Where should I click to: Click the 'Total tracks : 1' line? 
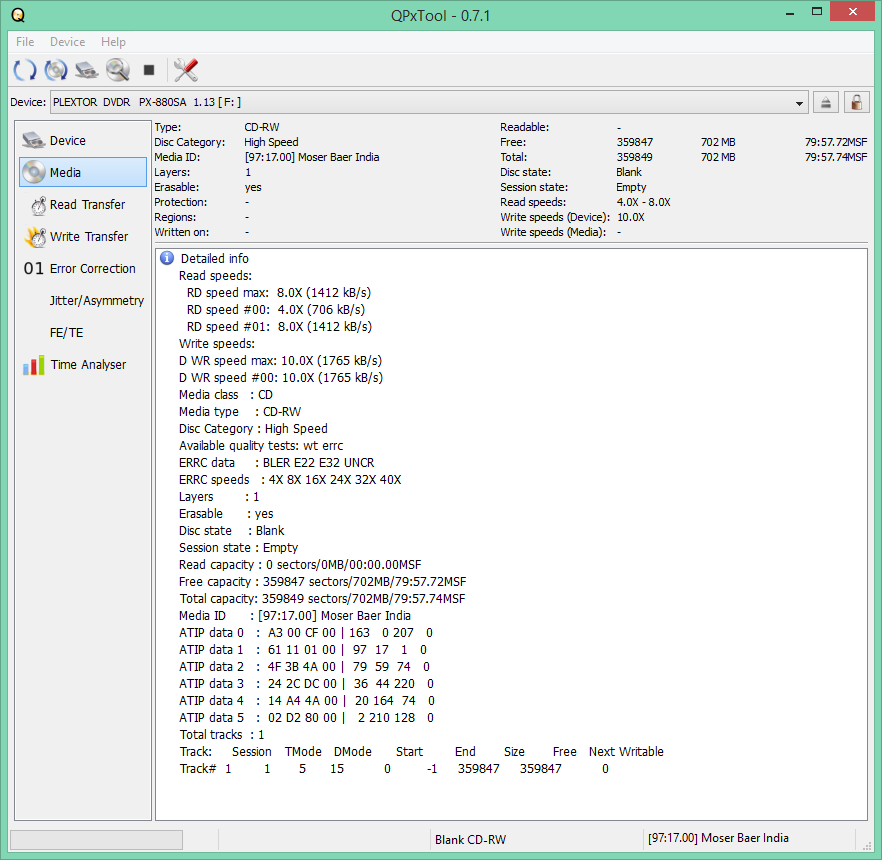pos(222,735)
